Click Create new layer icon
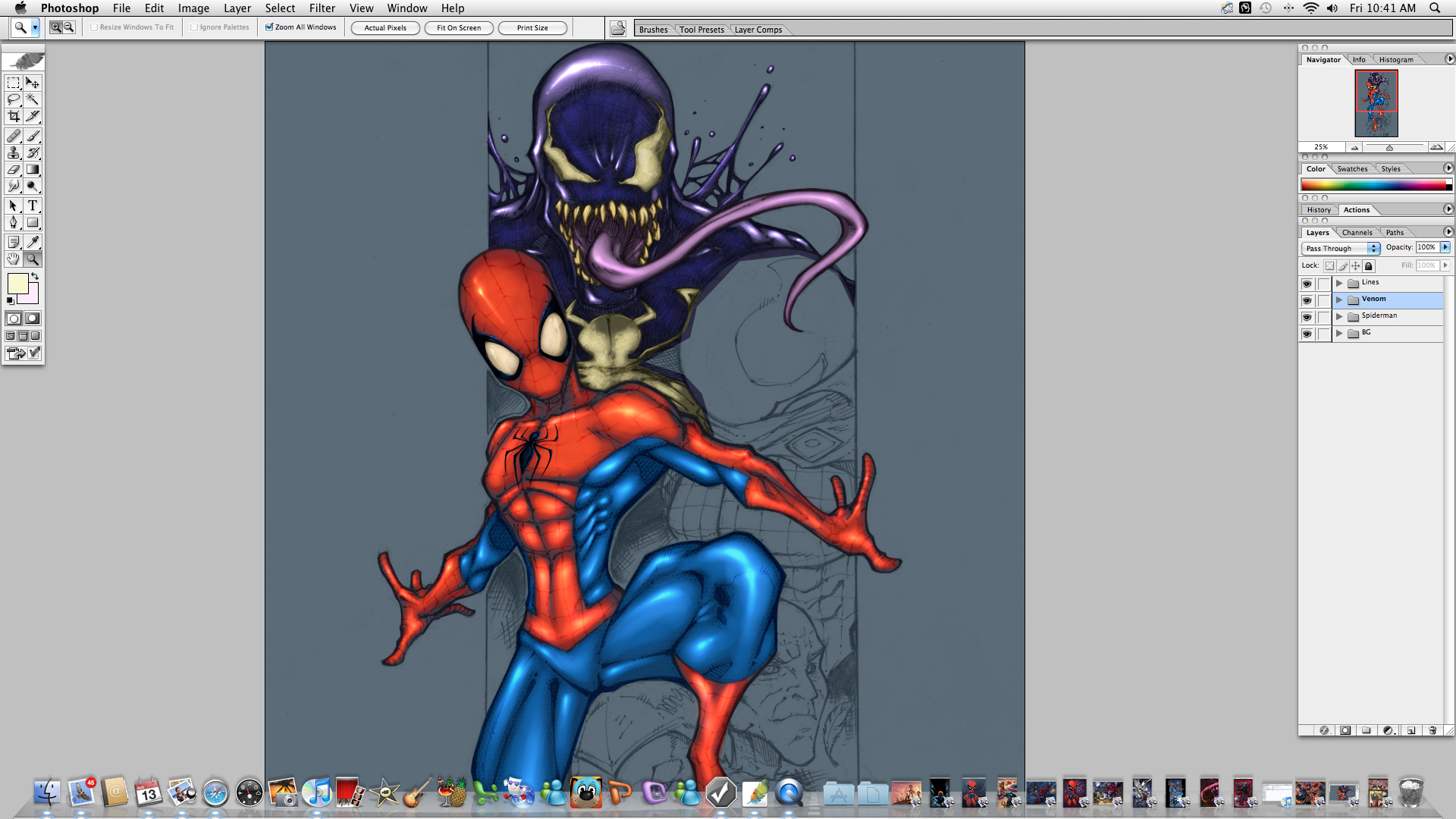1456x819 pixels. click(1410, 730)
